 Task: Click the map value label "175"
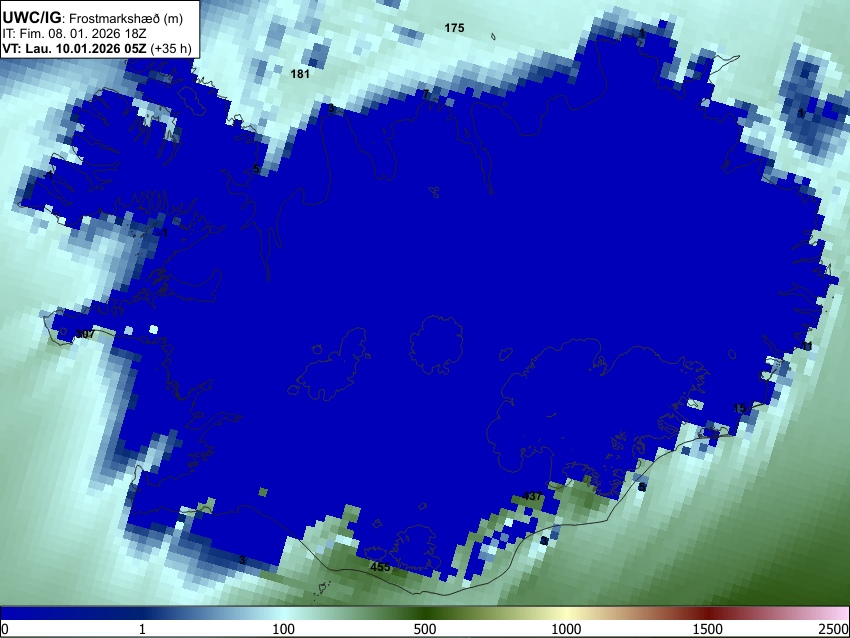point(454,28)
